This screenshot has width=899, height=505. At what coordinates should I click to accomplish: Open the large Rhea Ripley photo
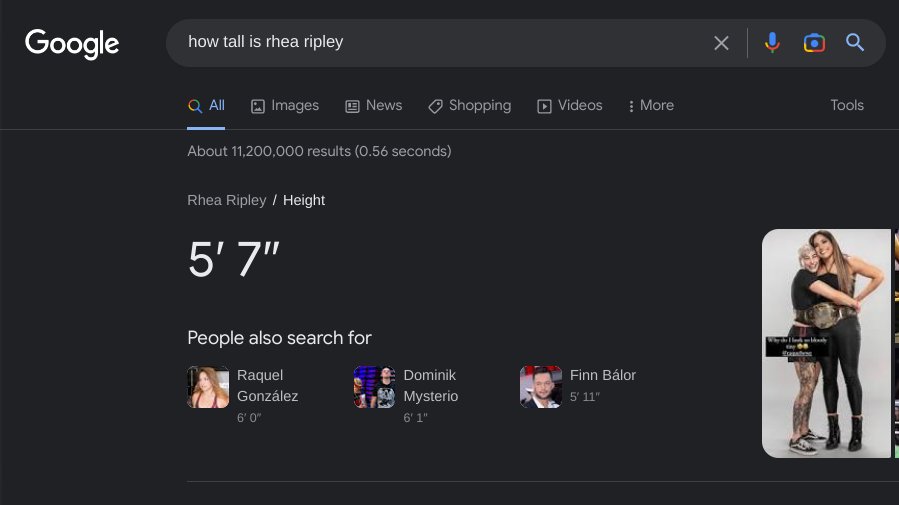pos(826,343)
